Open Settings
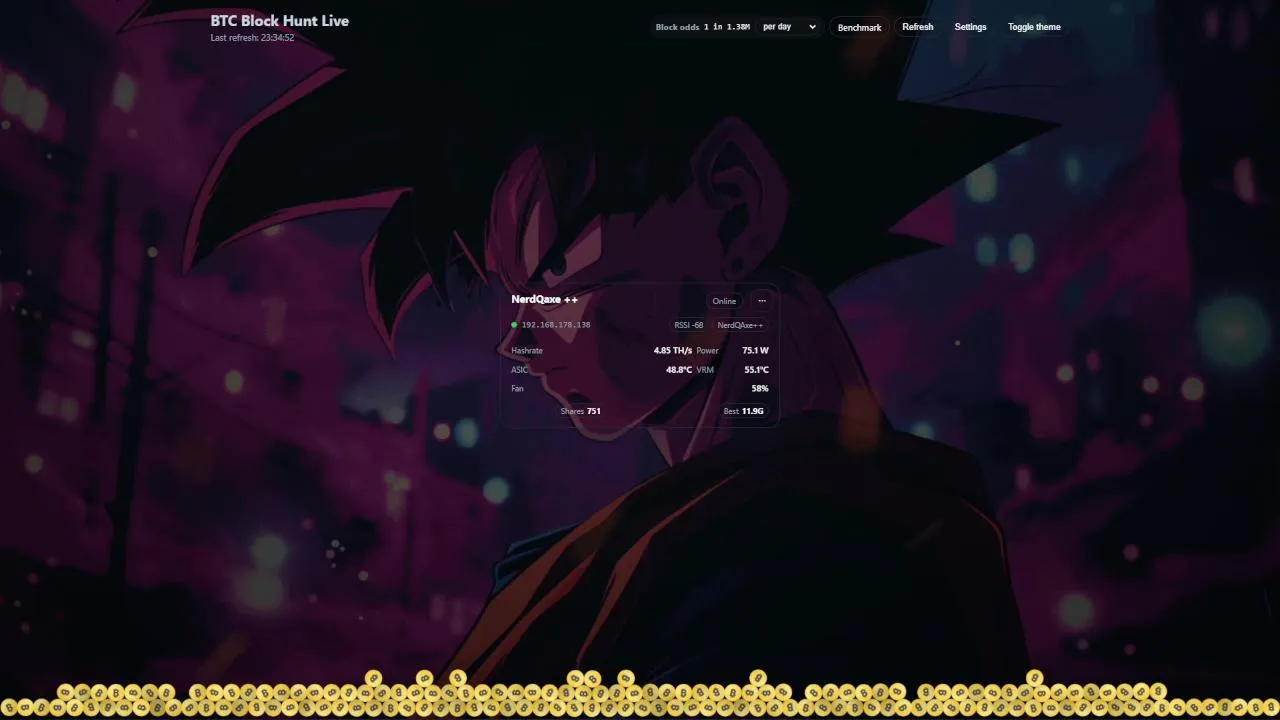 (x=970, y=27)
